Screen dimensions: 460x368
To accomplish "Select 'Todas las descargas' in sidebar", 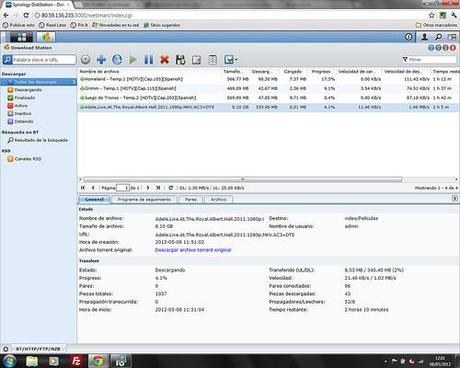I will click(x=38, y=82).
